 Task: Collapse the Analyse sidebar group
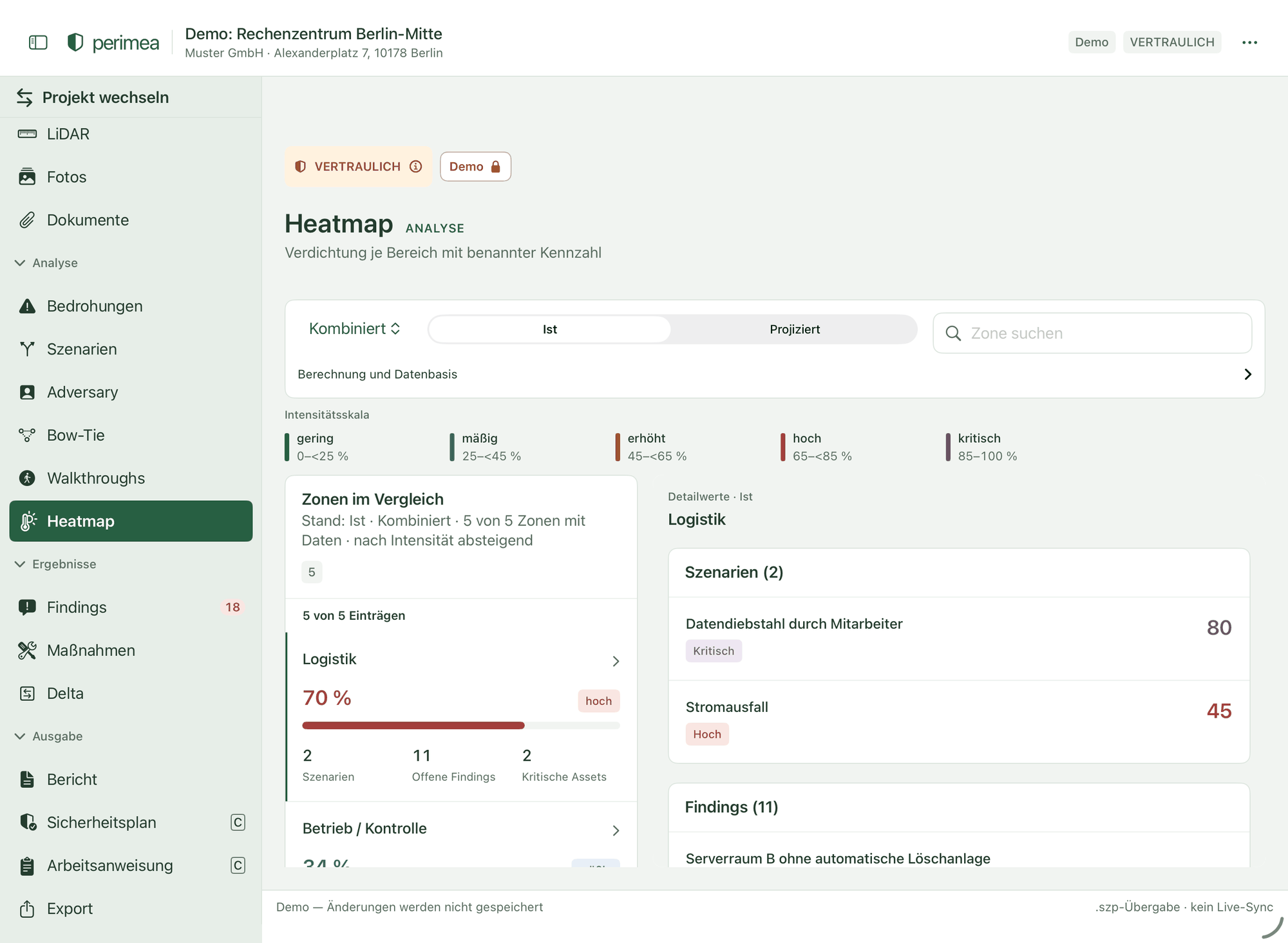[x=20, y=263]
